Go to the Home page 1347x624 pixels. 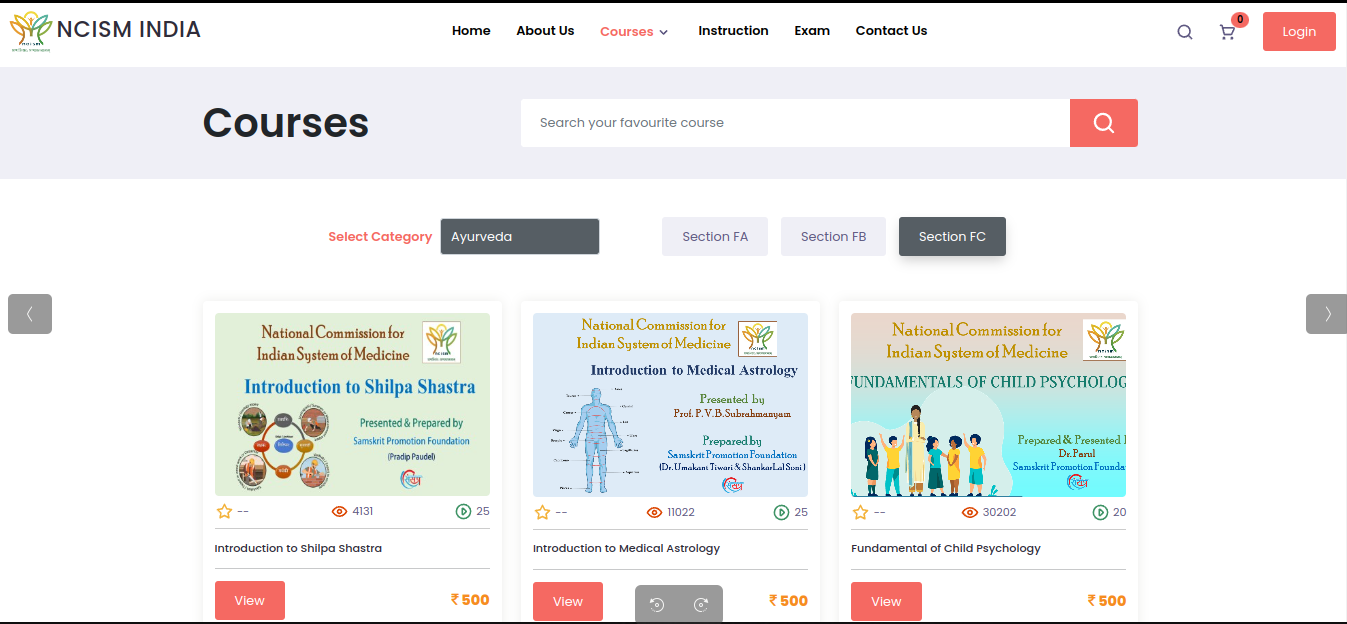pos(471,31)
